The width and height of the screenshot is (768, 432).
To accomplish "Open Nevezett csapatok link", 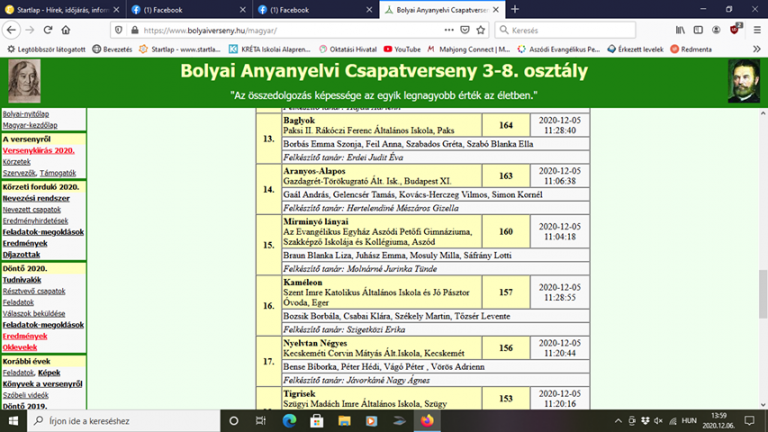I will click(x=32, y=210).
